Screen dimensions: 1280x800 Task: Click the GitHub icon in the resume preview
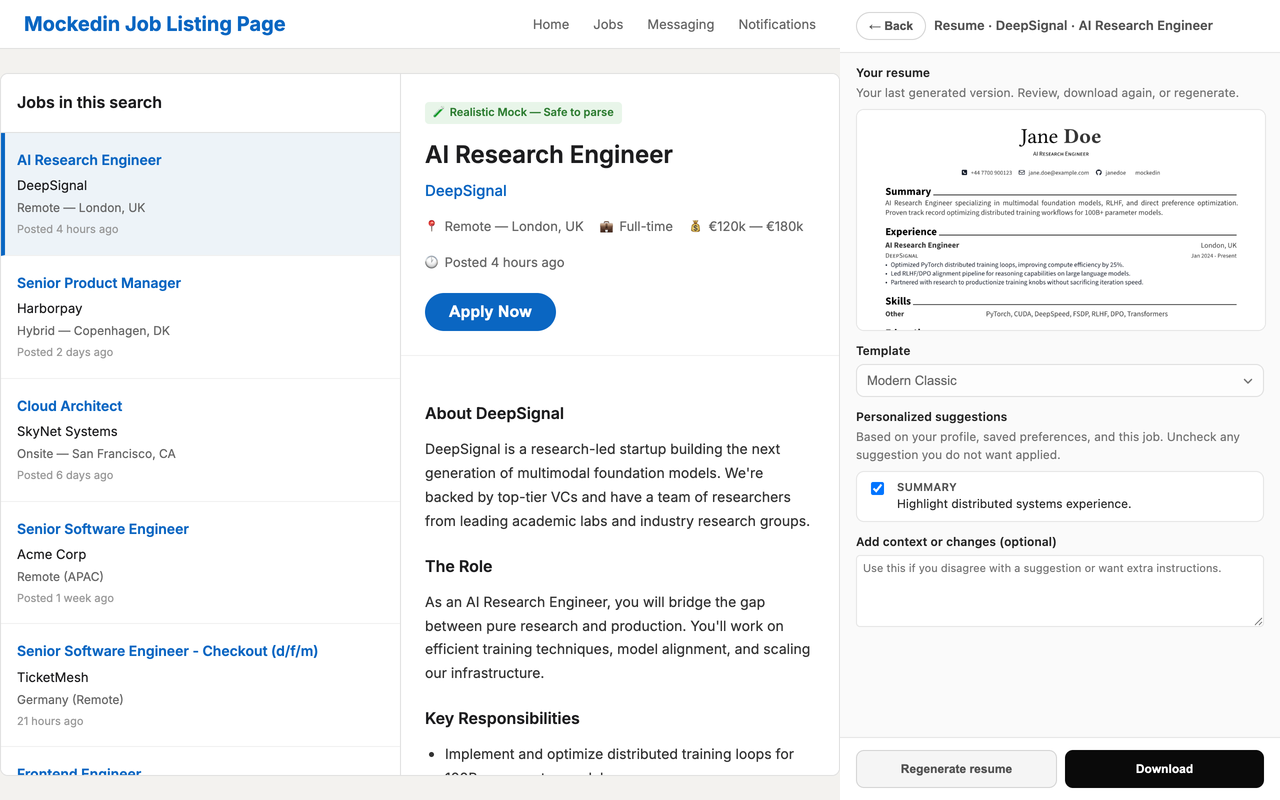(1099, 173)
